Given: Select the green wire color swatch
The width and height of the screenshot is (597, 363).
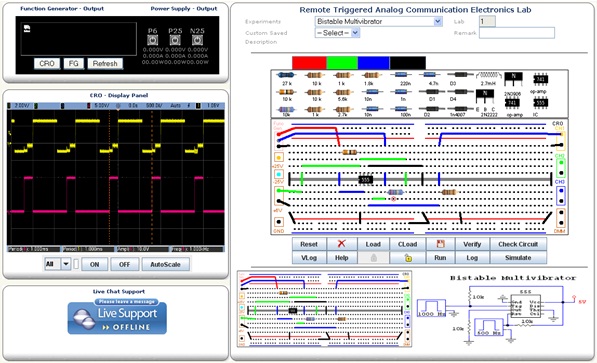Looking at the screenshot, I should (342, 63).
